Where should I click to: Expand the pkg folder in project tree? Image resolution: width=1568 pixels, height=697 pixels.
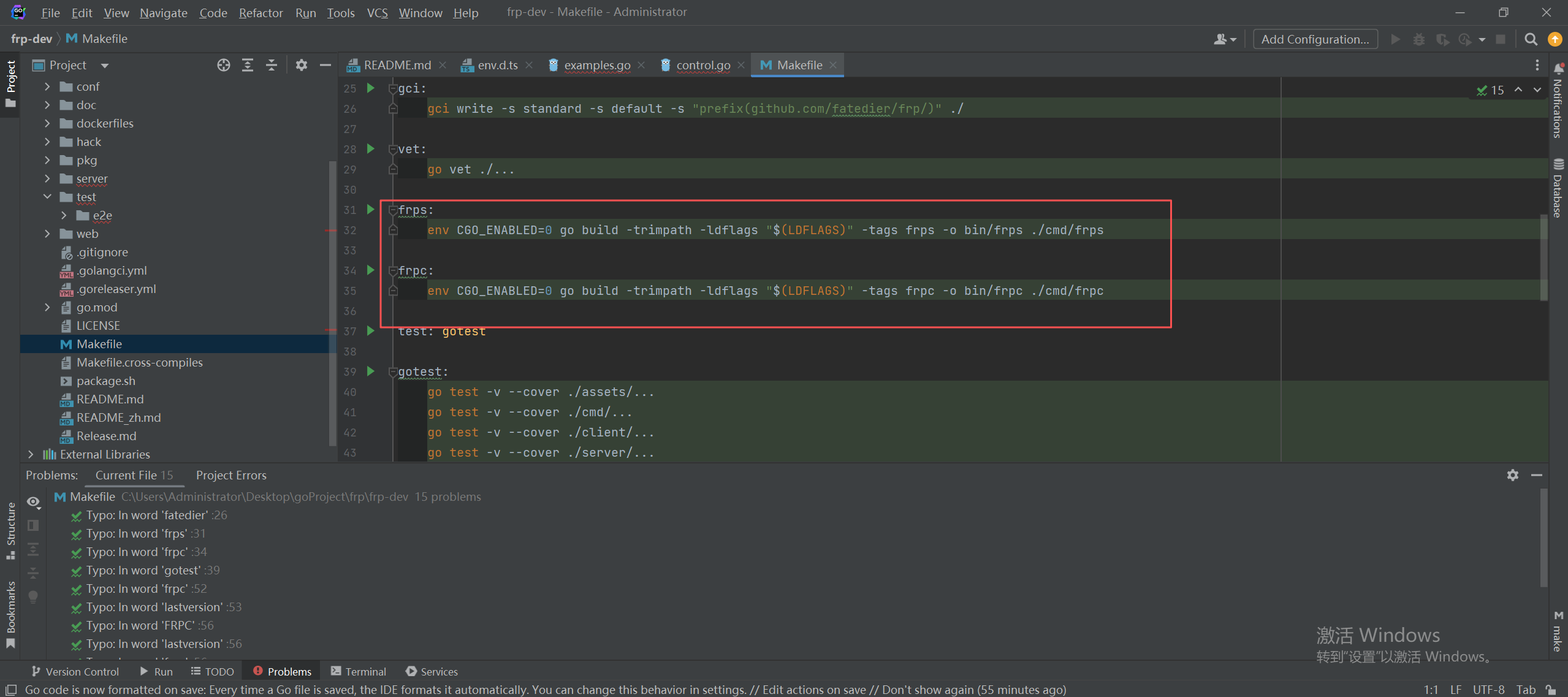47,160
